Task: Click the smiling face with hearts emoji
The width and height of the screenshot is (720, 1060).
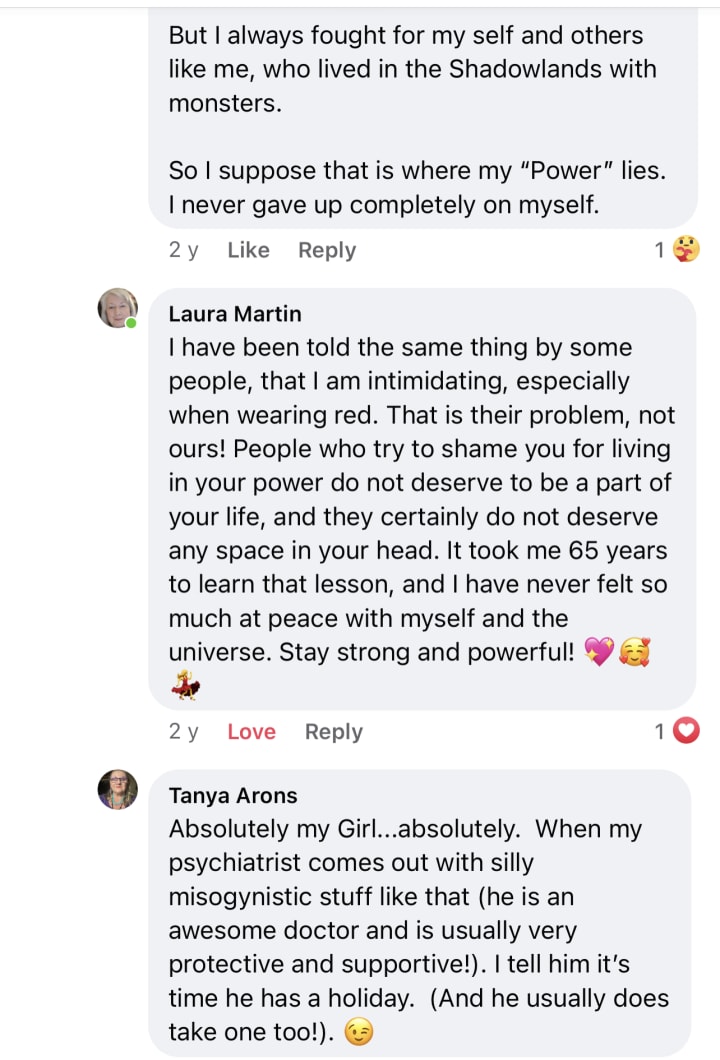Action: pos(635,653)
